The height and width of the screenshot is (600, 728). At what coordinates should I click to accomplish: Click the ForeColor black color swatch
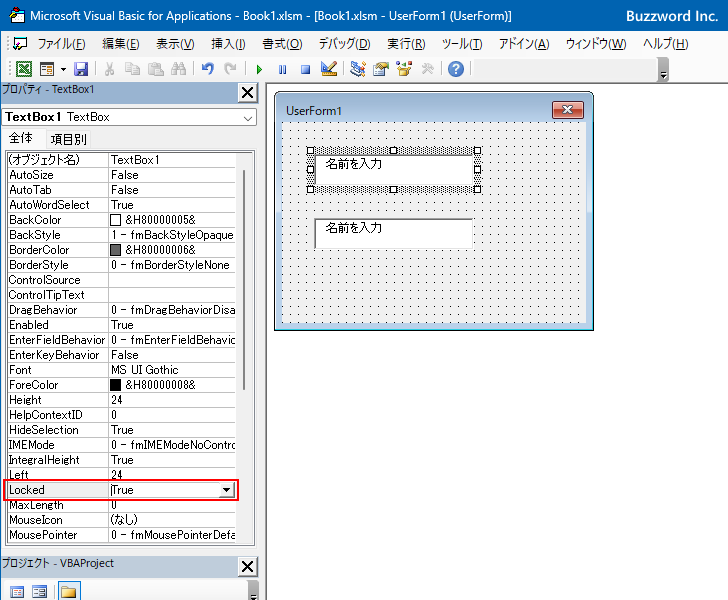[x=116, y=385]
